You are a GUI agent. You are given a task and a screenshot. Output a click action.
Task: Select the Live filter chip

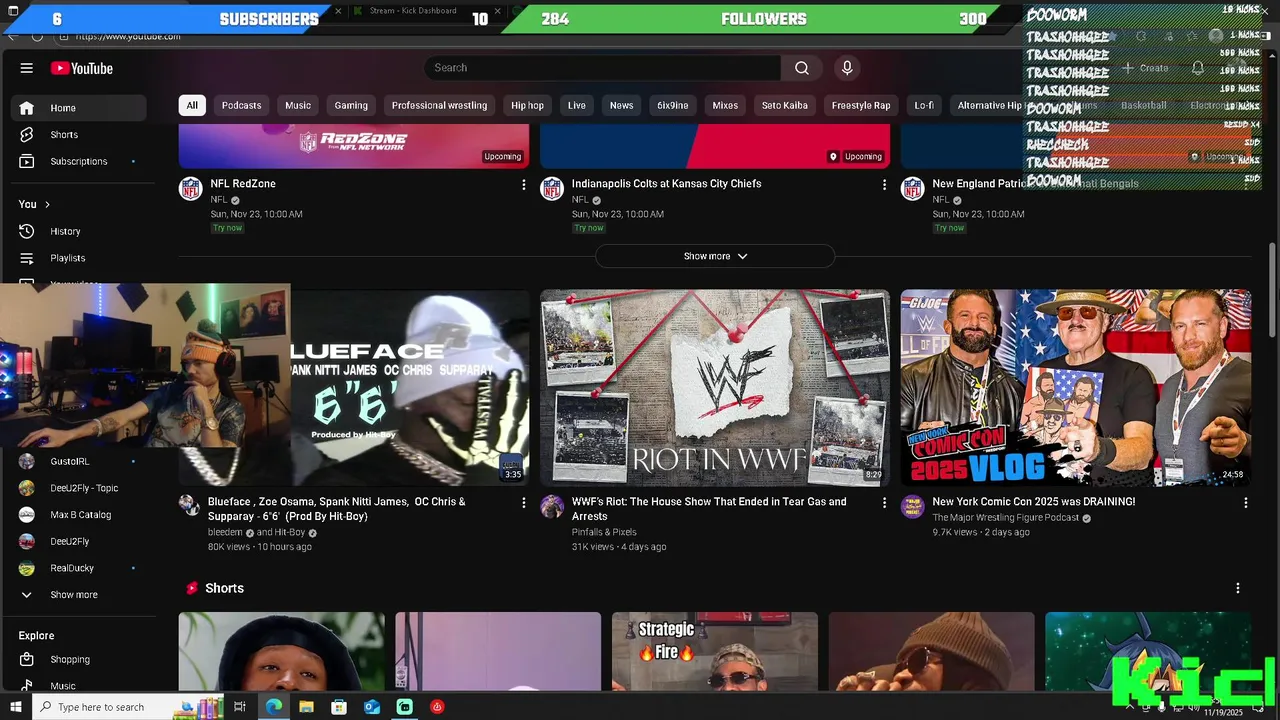(577, 105)
